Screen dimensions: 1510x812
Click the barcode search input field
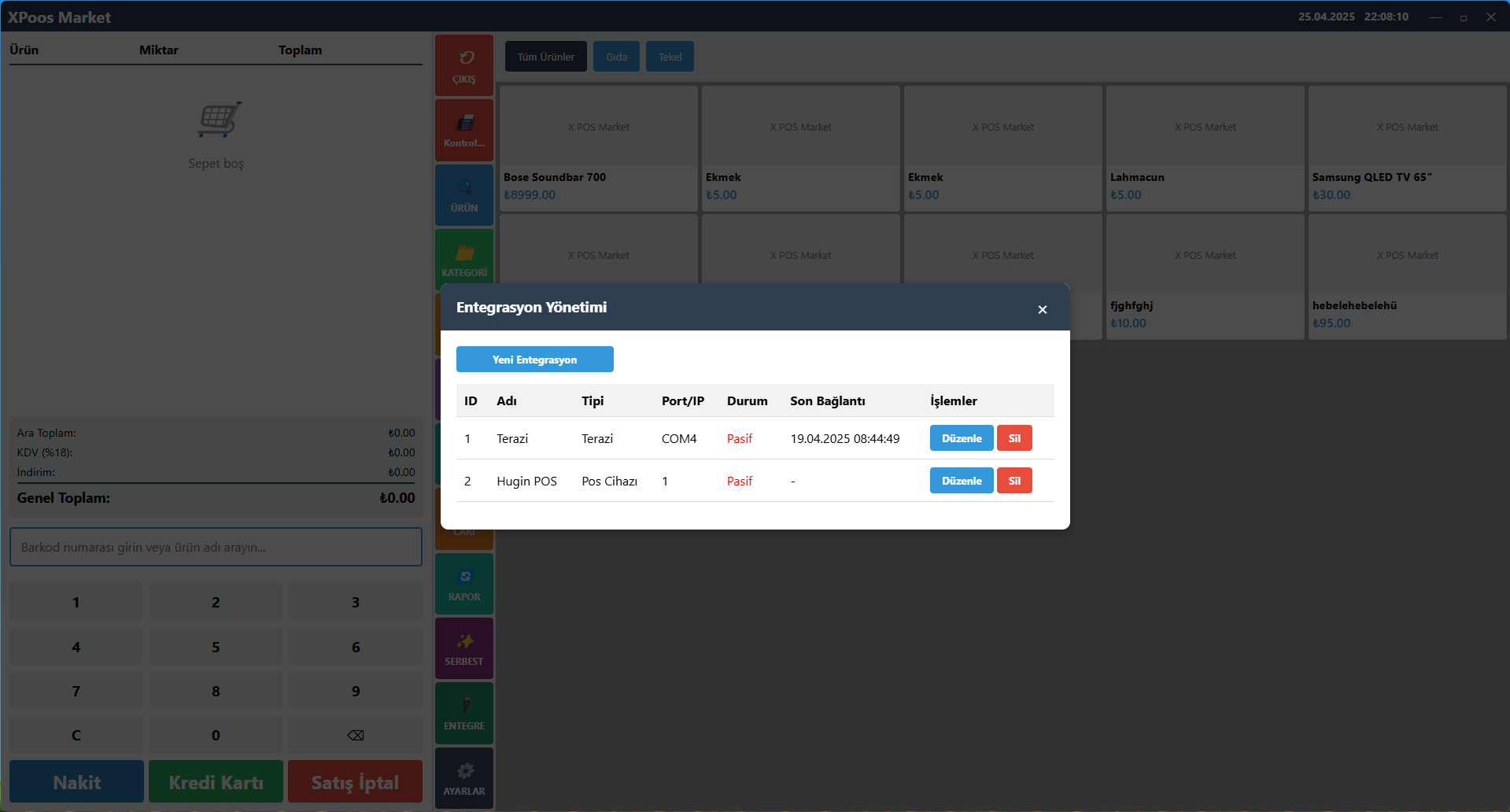[216, 547]
